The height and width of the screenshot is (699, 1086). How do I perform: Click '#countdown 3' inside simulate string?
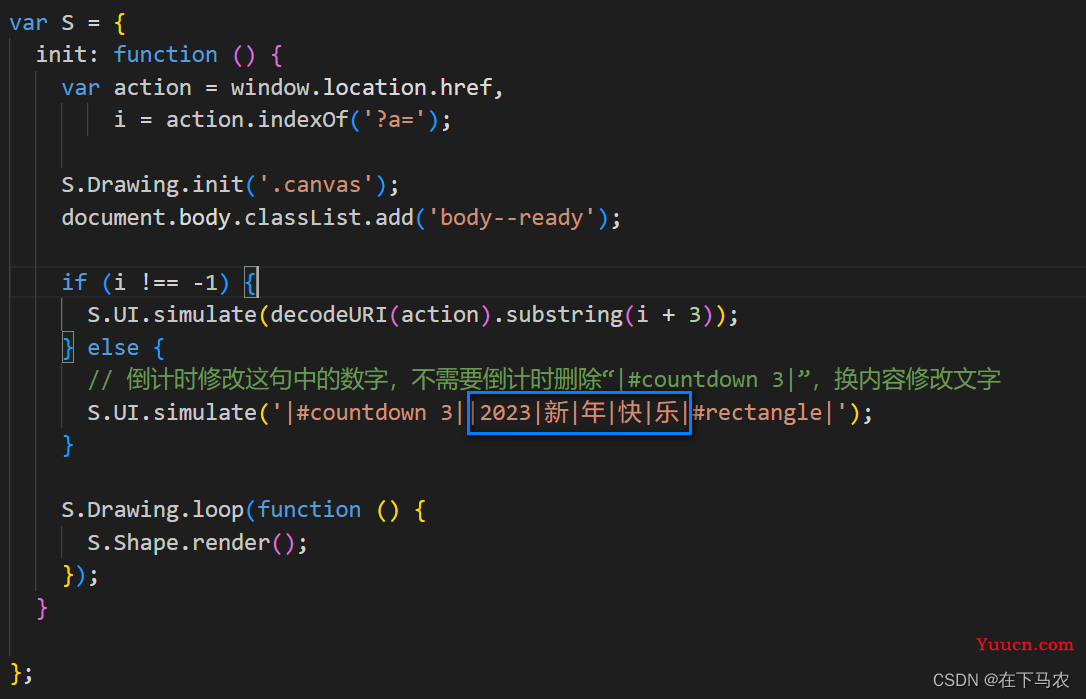click(374, 413)
